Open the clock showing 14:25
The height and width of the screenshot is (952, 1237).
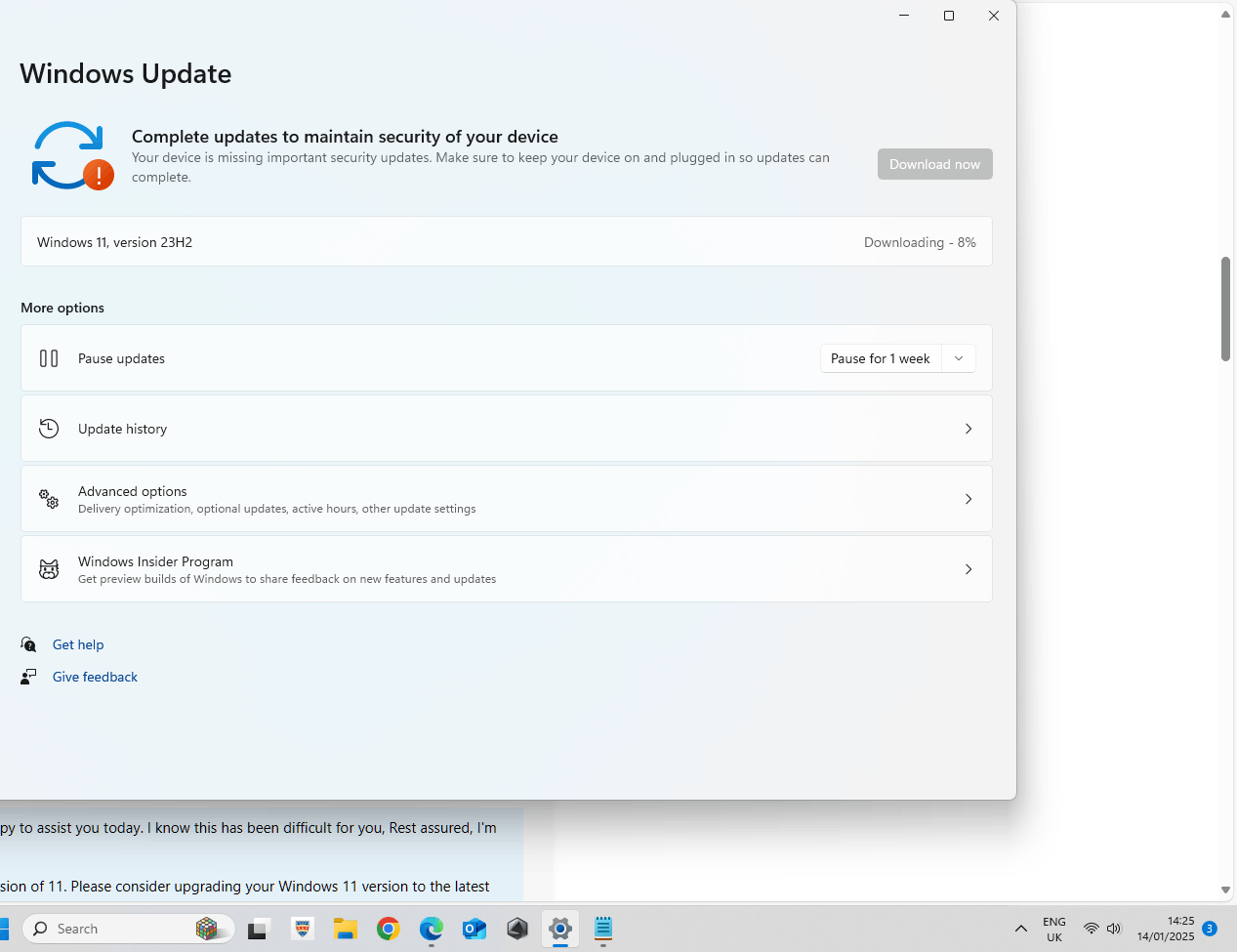(x=1166, y=929)
